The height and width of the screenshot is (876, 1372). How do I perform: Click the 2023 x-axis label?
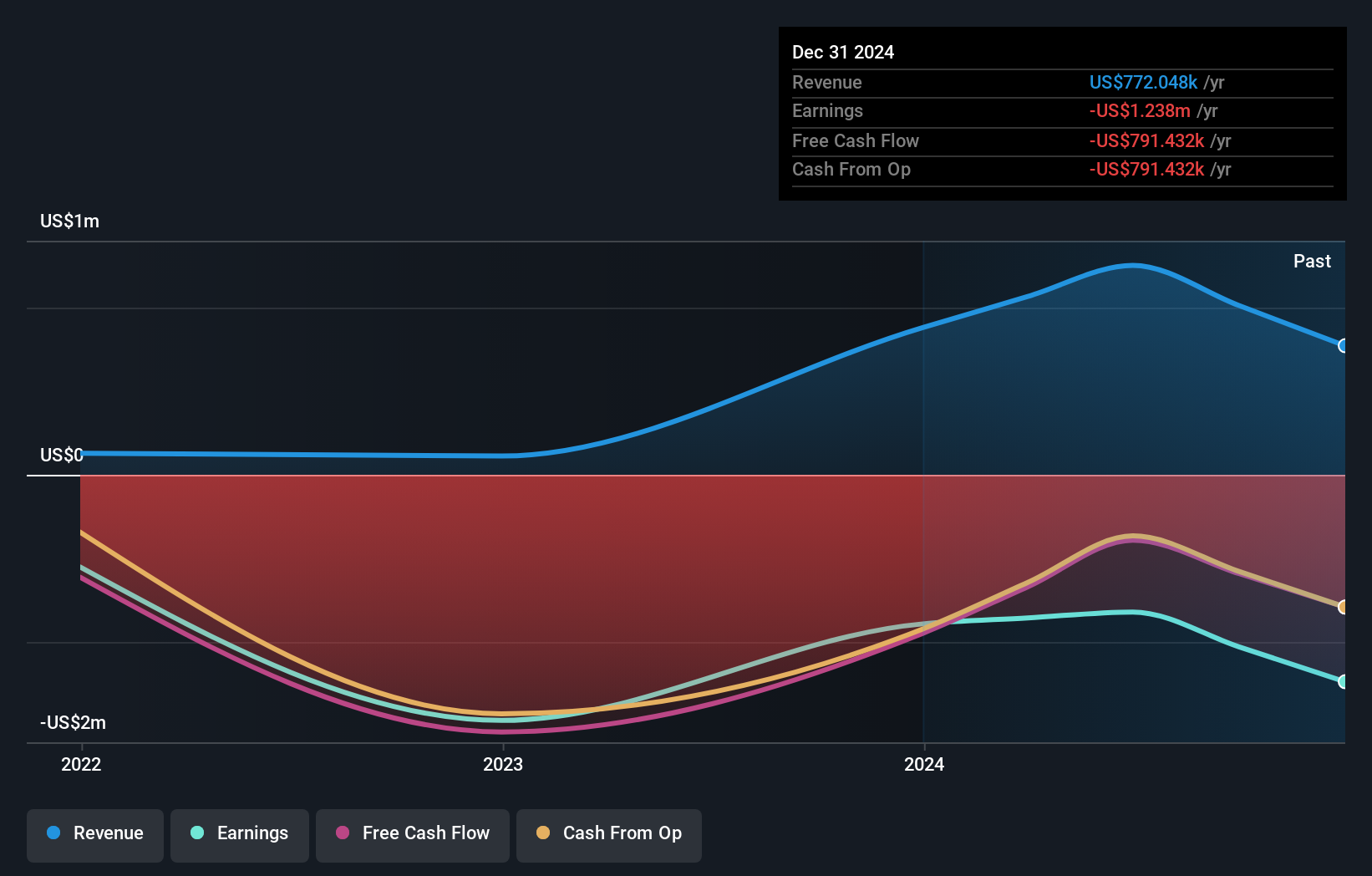point(503,764)
